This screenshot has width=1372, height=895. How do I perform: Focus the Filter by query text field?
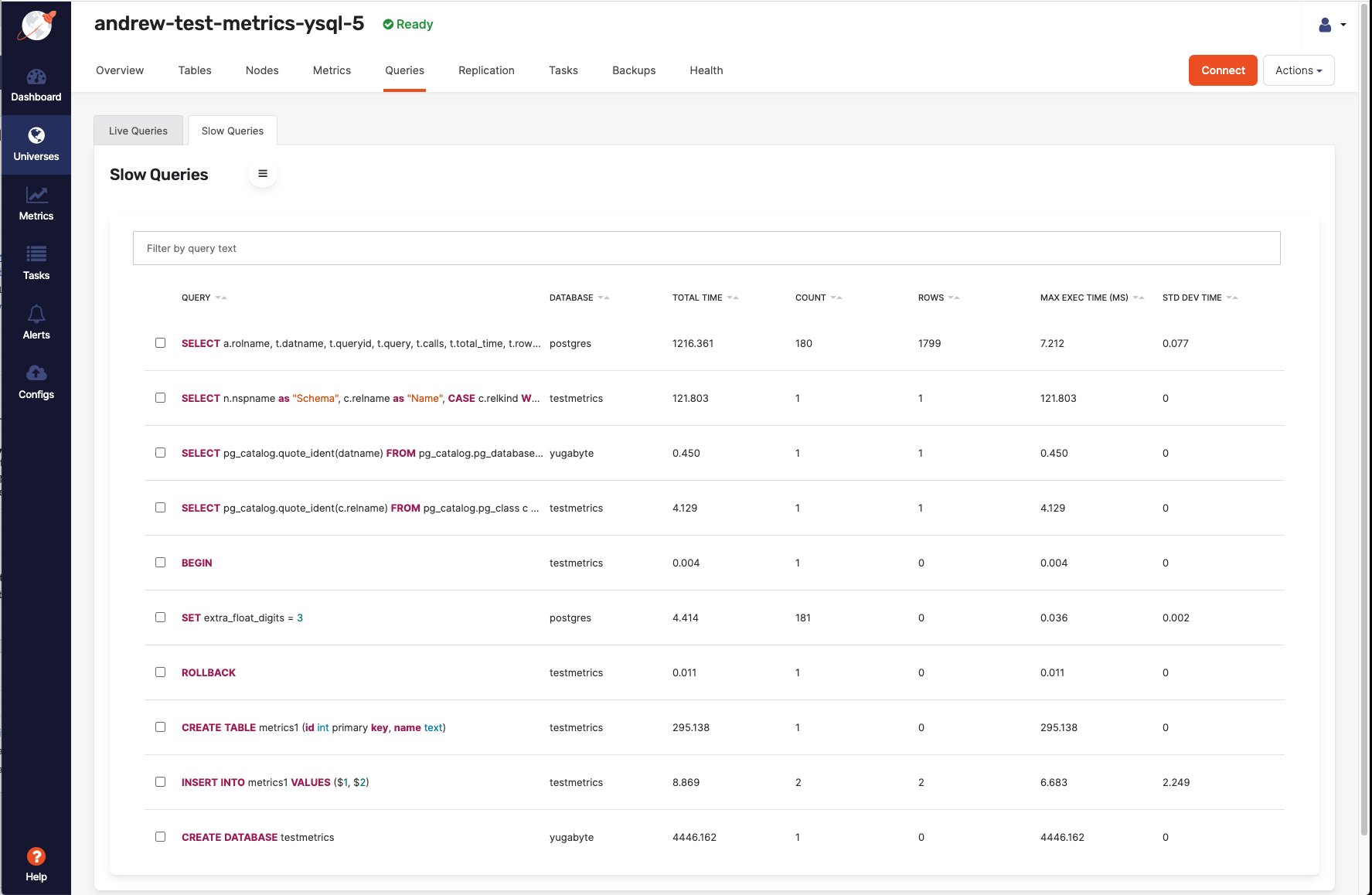(x=706, y=248)
